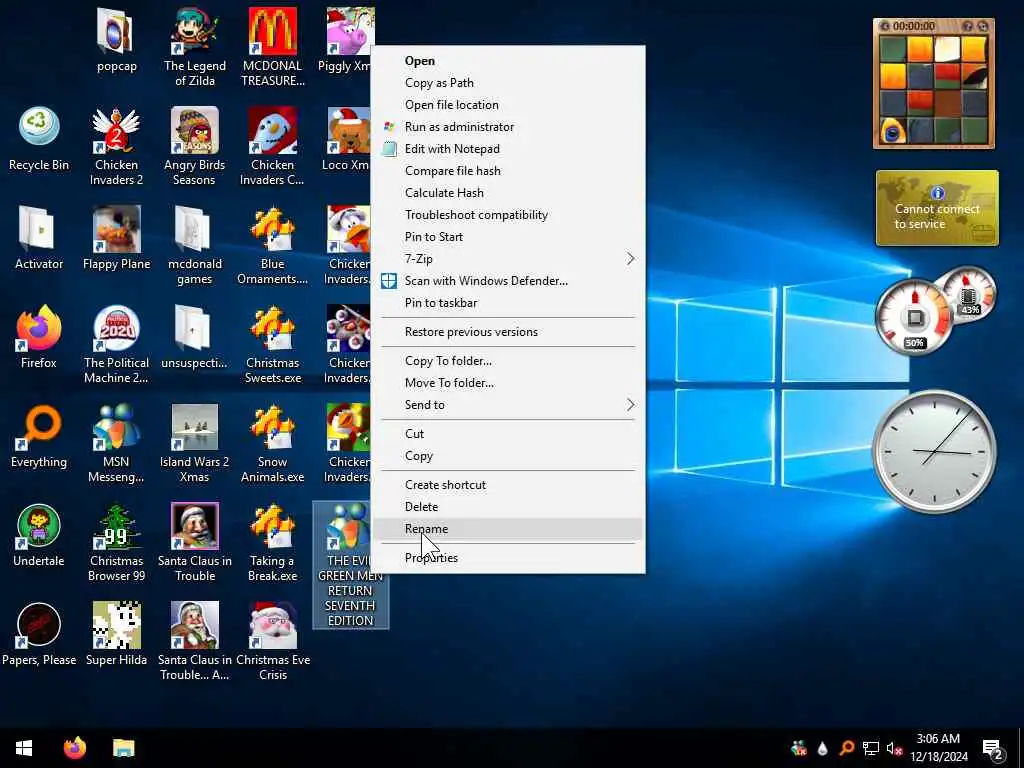Click the taskbar clock and date

(x=938, y=748)
